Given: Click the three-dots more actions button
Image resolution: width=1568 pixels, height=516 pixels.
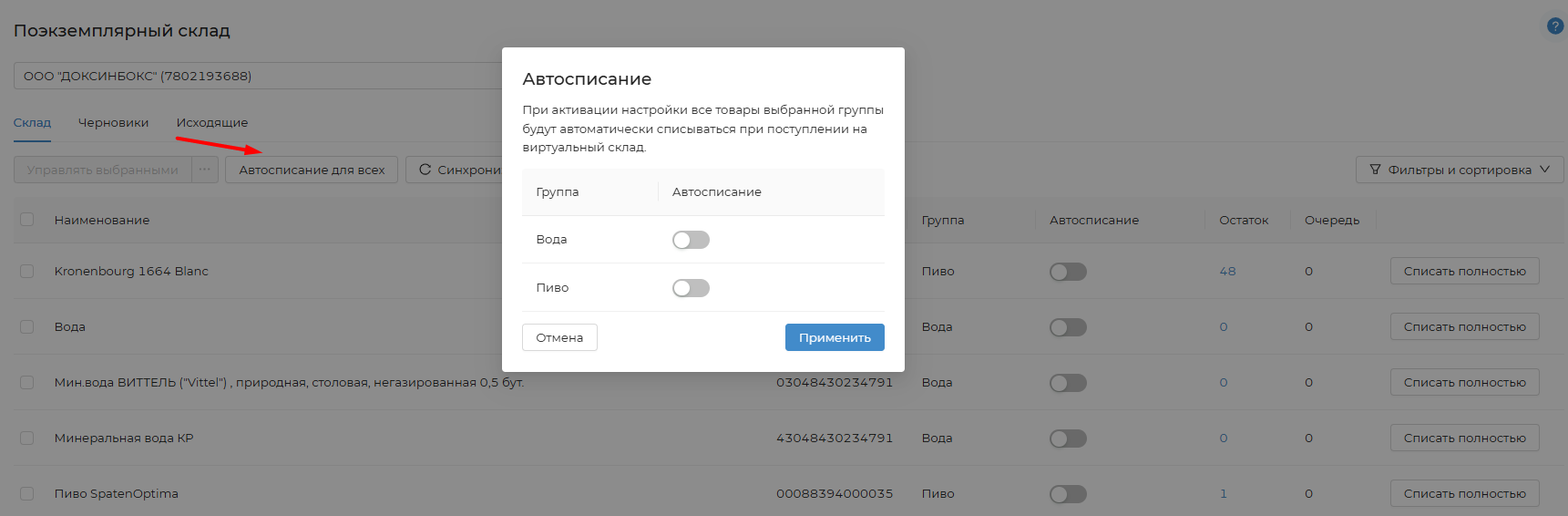Looking at the screenshot, I should [205, 170].
